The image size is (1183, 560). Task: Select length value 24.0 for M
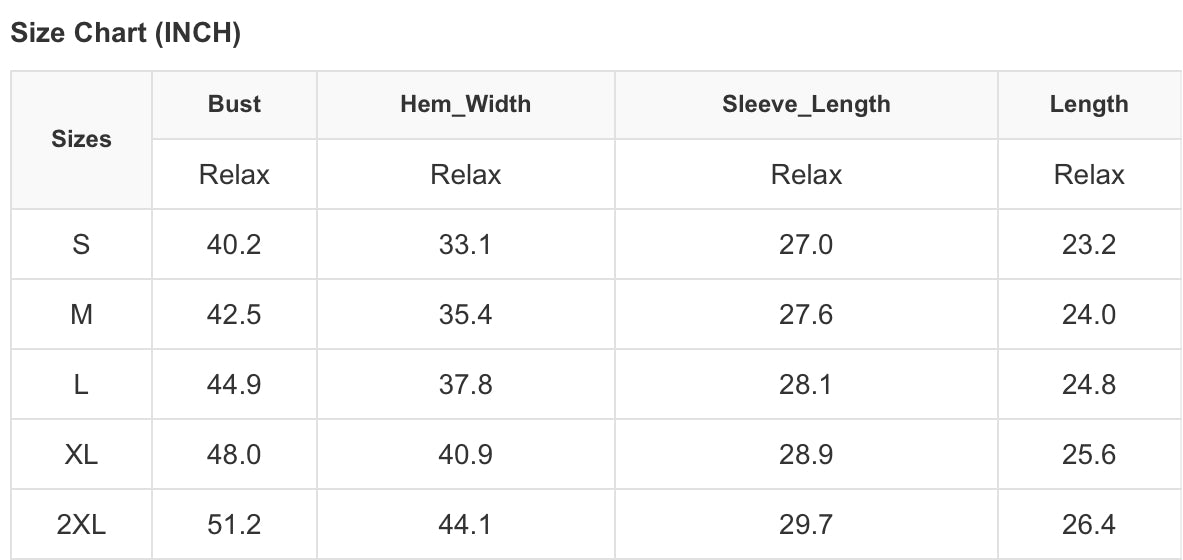(x=1089, y=314)
